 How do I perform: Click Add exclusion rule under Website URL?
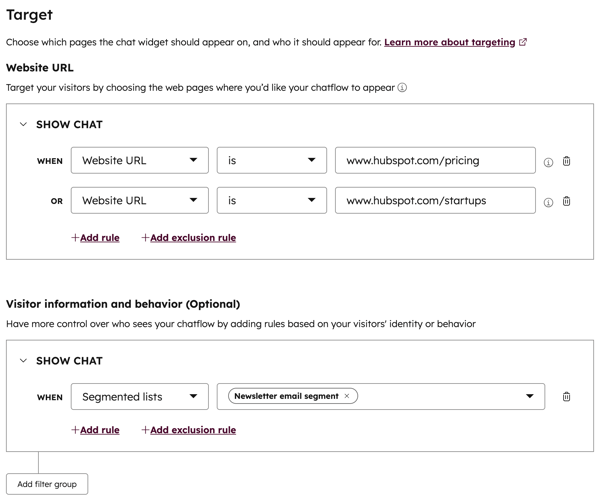point(189,238)
